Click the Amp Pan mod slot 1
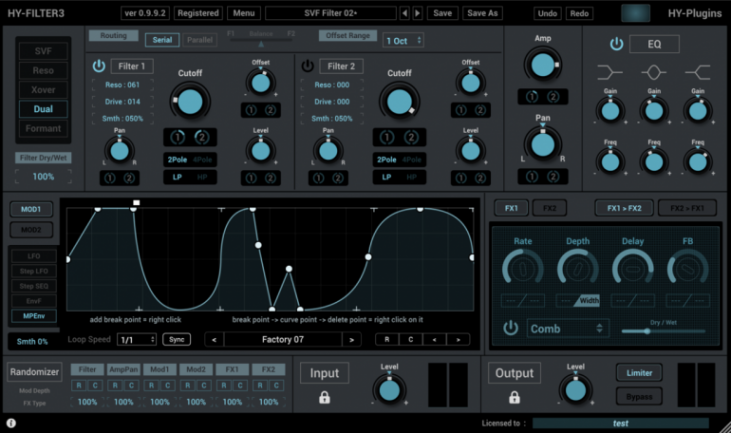 coord(532,176)
